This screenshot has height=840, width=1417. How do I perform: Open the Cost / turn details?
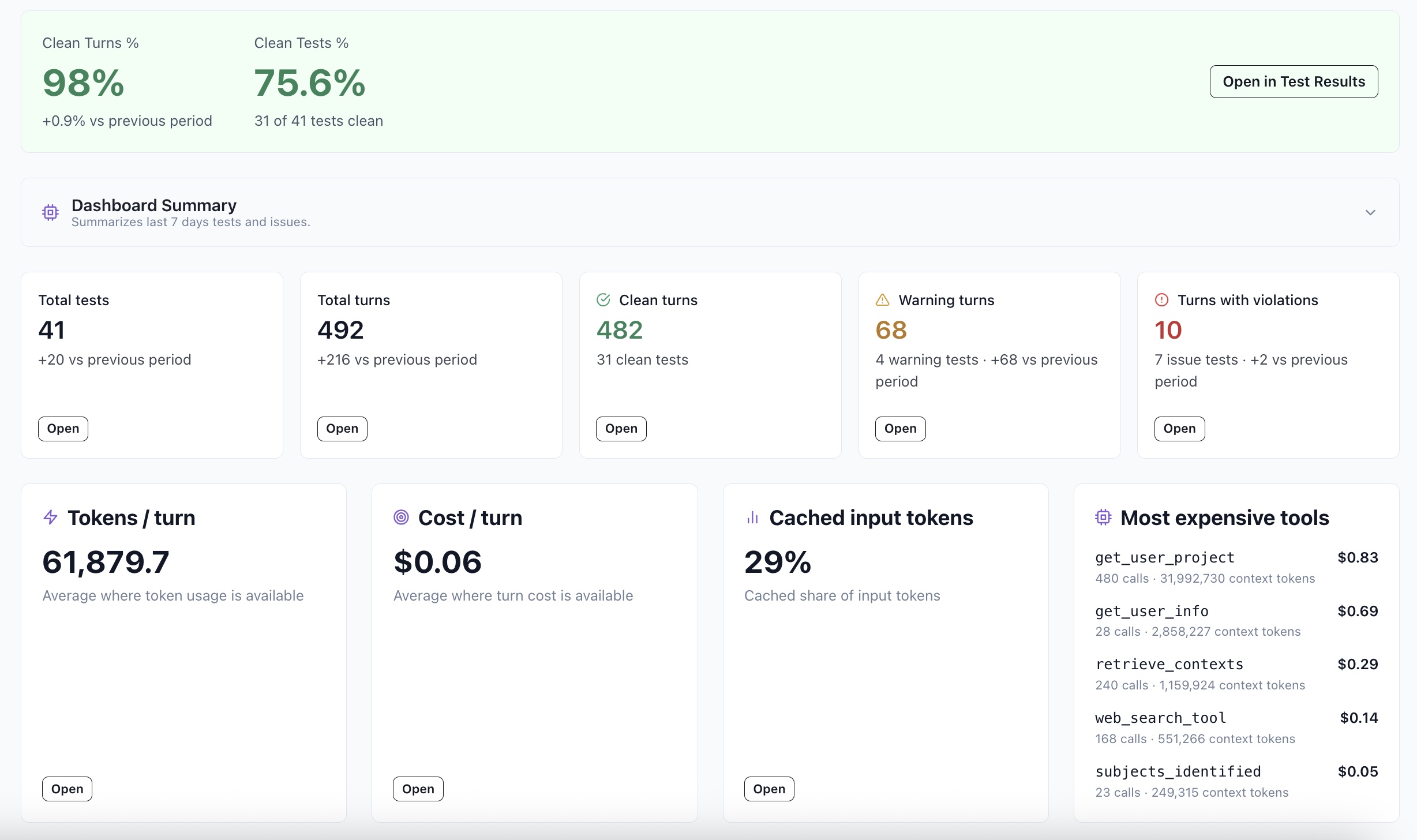click(x=418, y=789)
